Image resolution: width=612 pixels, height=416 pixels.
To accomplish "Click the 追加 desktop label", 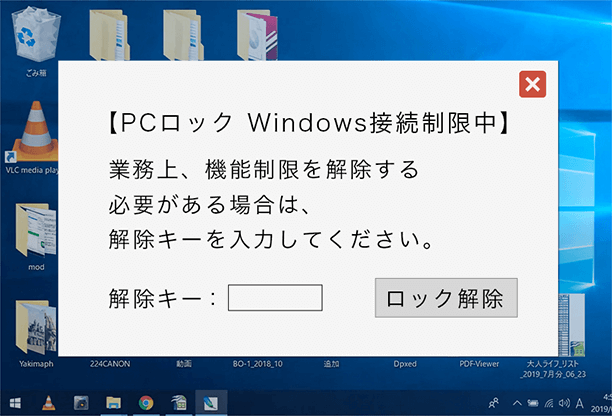I will (331, 364).
